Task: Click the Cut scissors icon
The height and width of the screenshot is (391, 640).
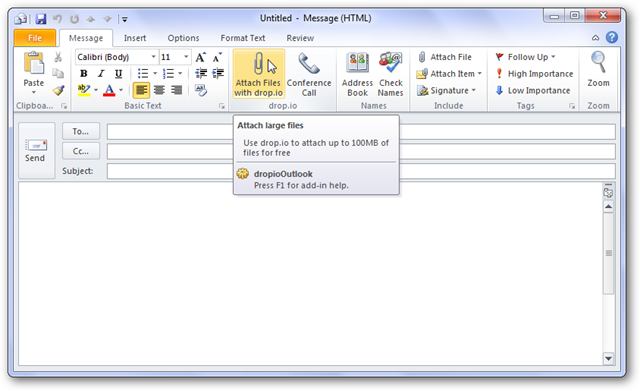Action: click(x=58, y=57)
